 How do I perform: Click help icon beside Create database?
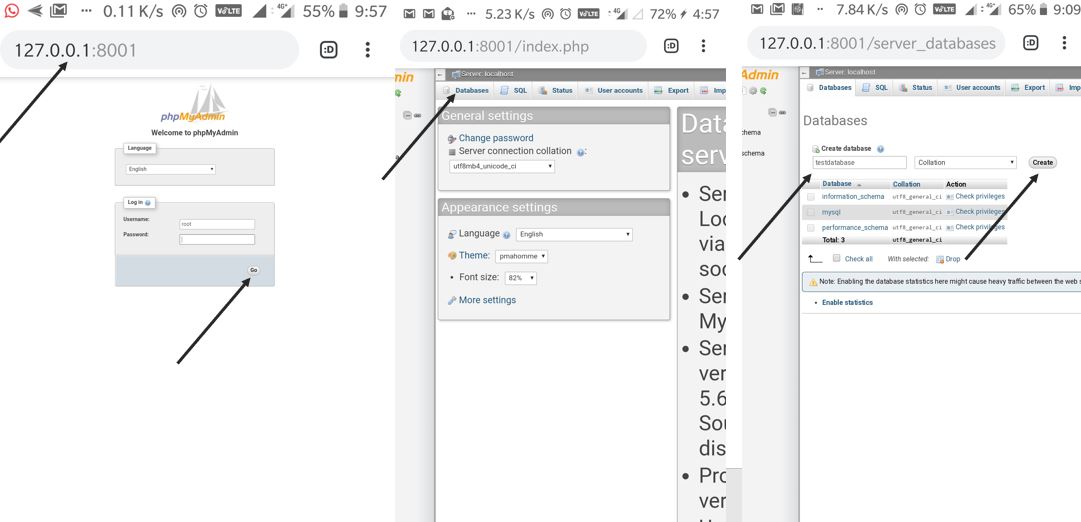(x=880, y=149)
